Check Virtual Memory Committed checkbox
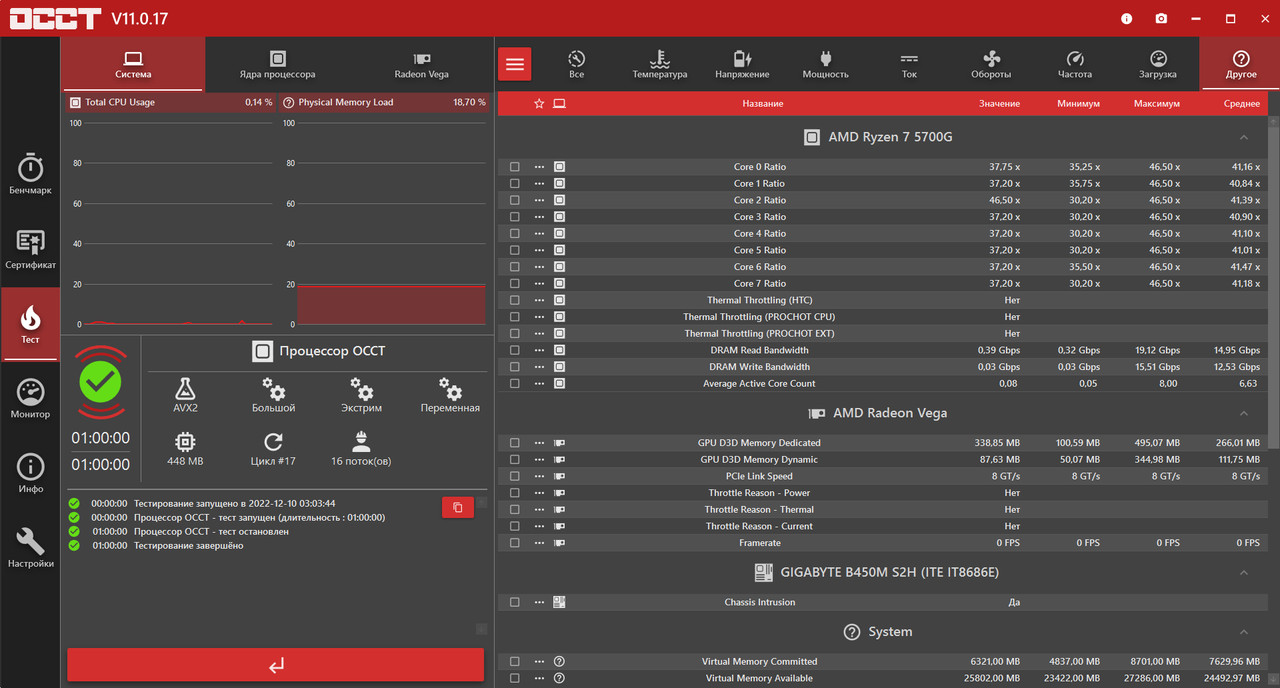Image resolution: width=1280 pixels, height=688 pixels. tap(515, 661)
